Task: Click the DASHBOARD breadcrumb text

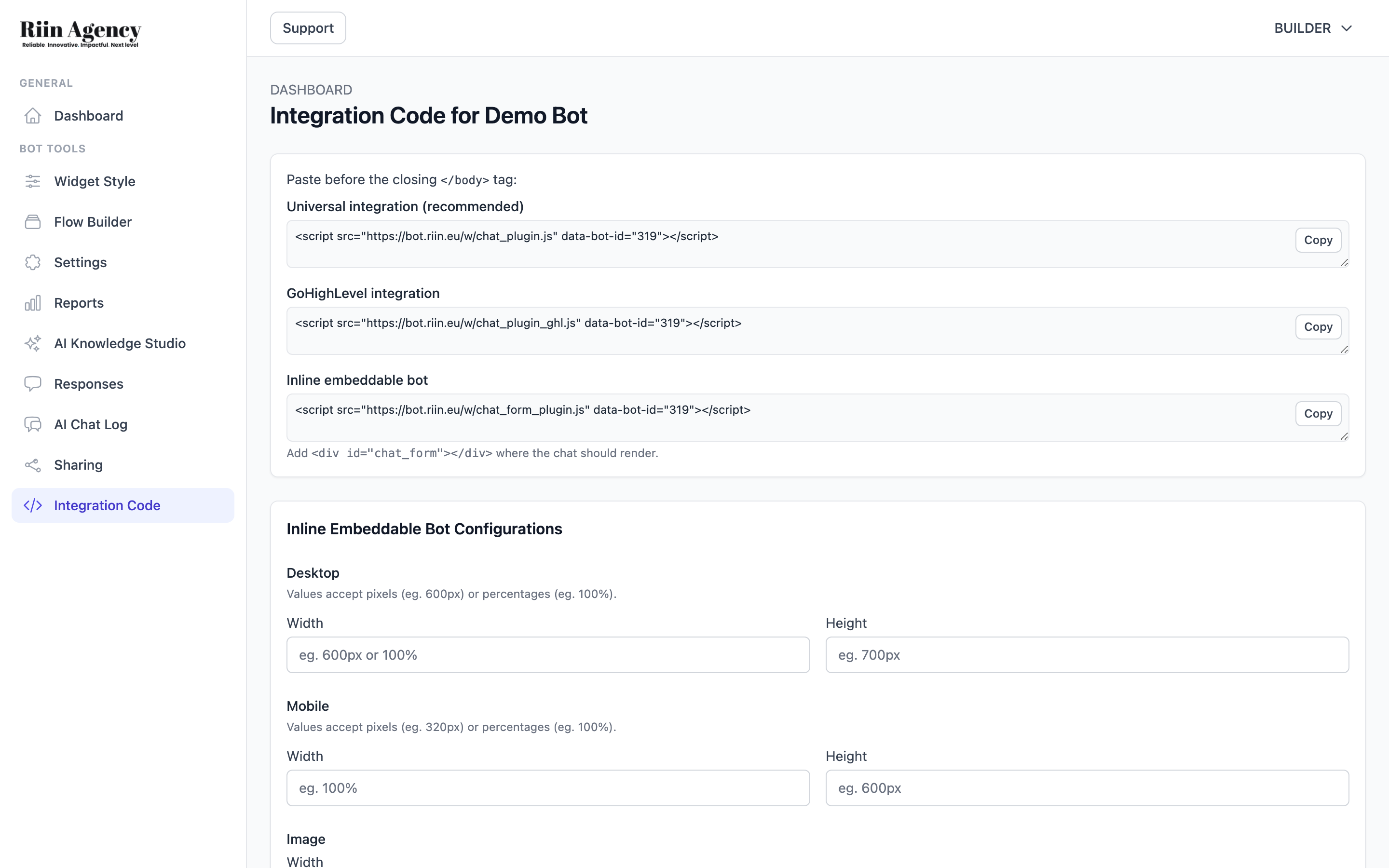Action: [x=311, y=90]
